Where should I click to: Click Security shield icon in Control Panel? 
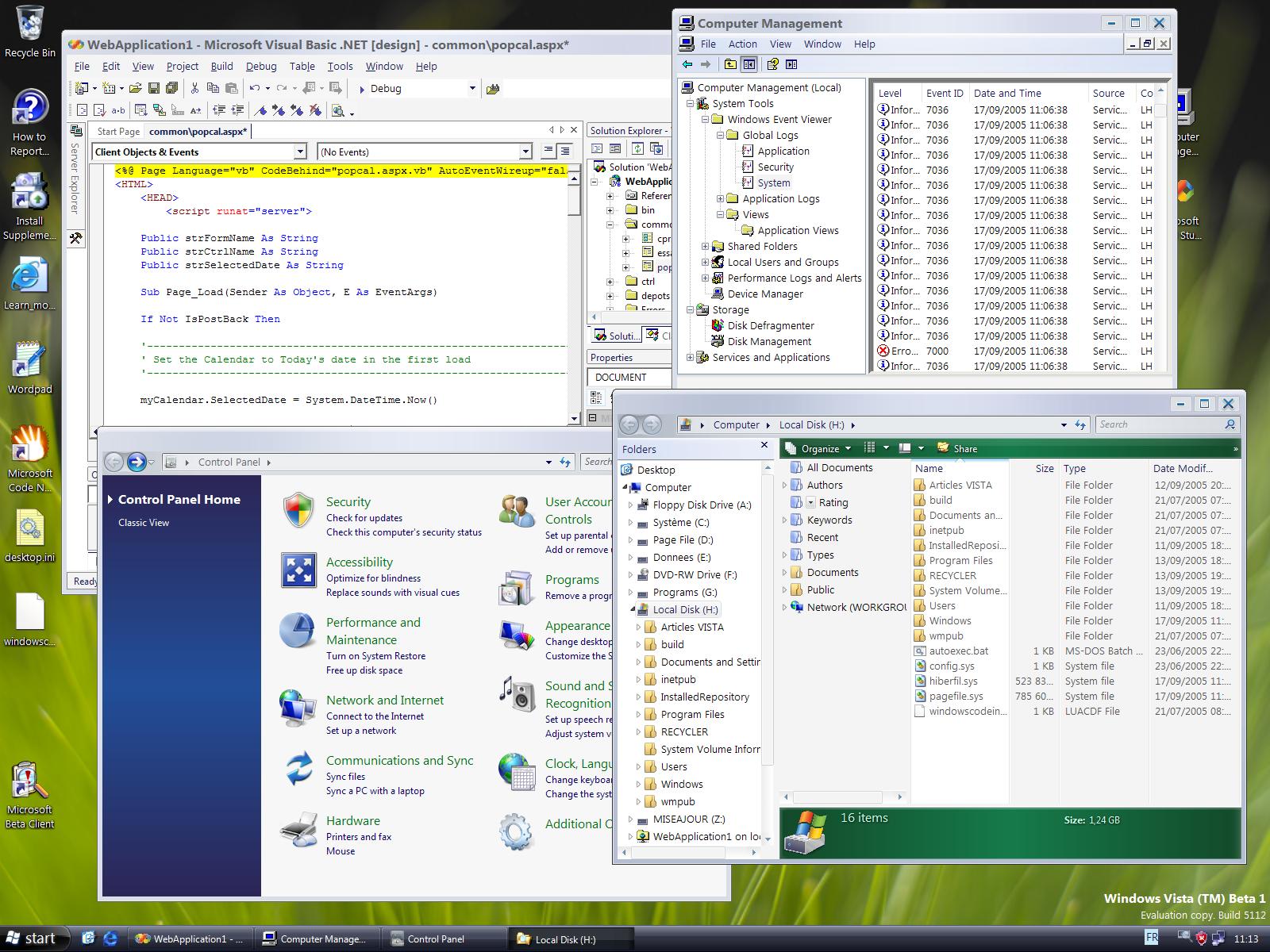tap(298, 510)
